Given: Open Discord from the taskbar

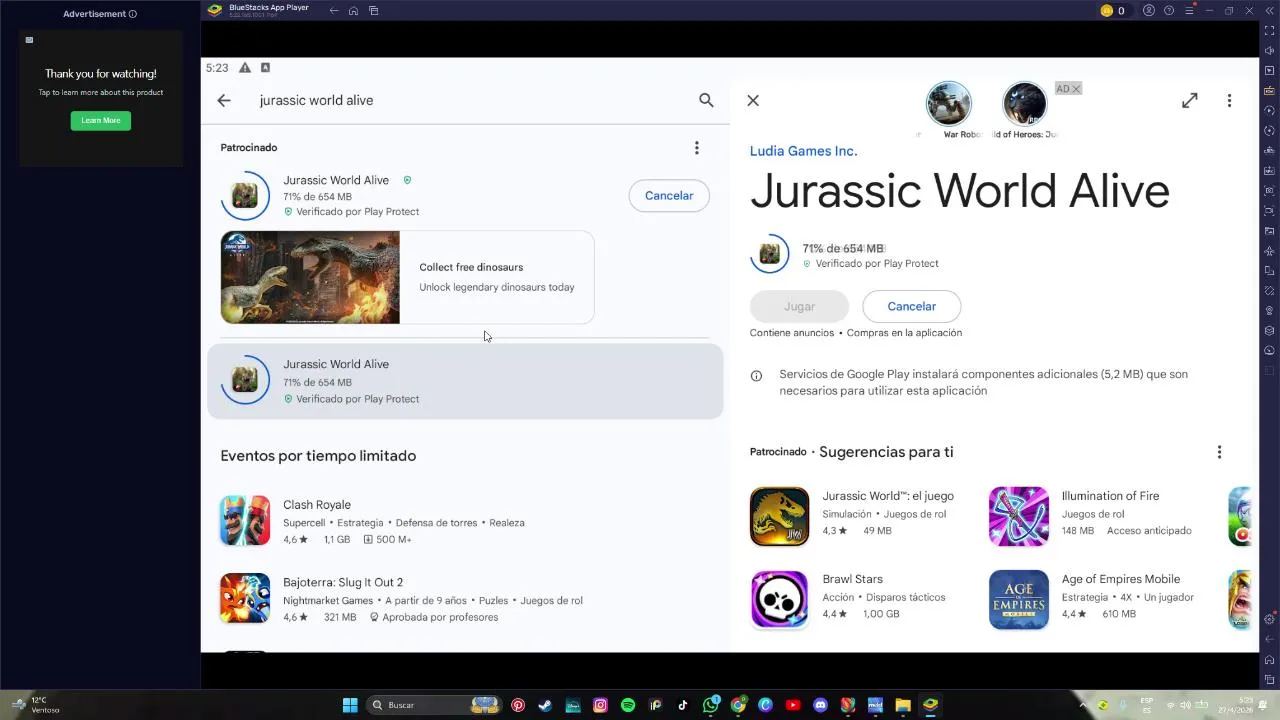Looking at the screenshot, I should pos(821,705).
